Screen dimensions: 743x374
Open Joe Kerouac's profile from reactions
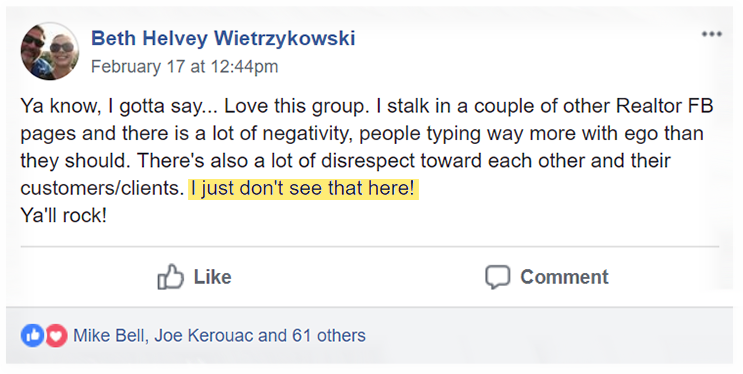coord(204,336)
